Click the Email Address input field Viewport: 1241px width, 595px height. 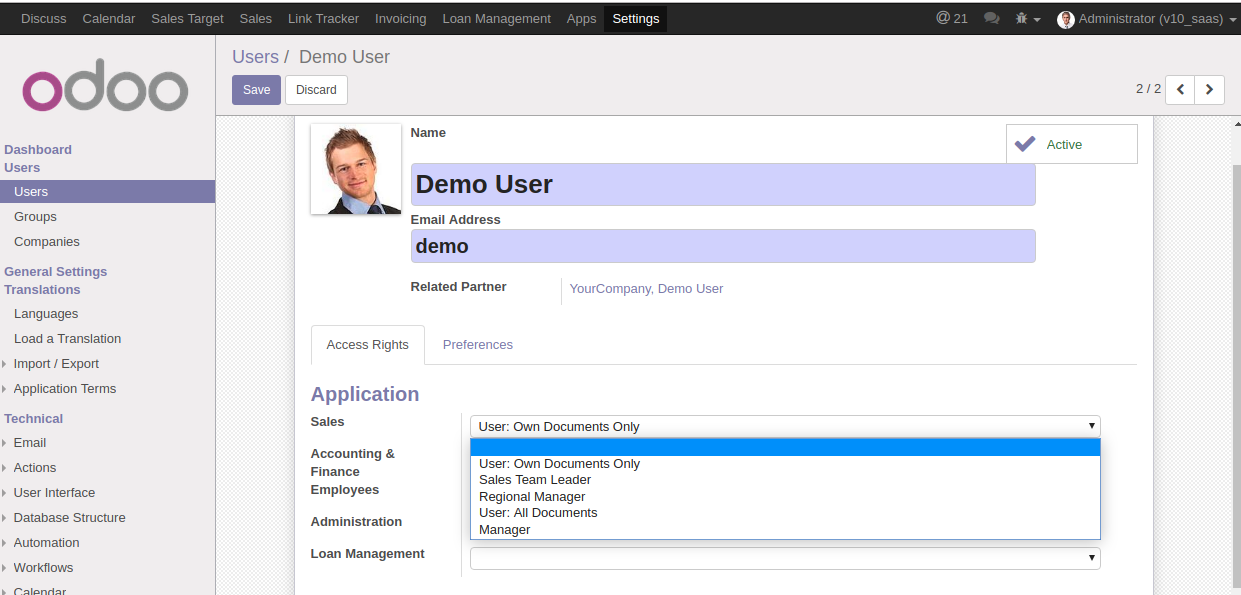722,246
